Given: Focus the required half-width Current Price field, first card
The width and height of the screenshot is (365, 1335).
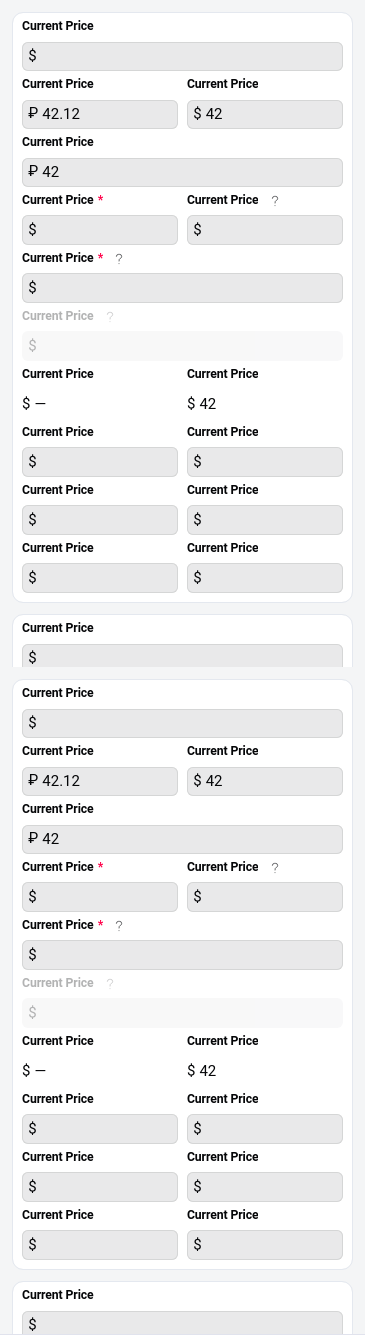Looking at the screenshot, I should [100, 230].
